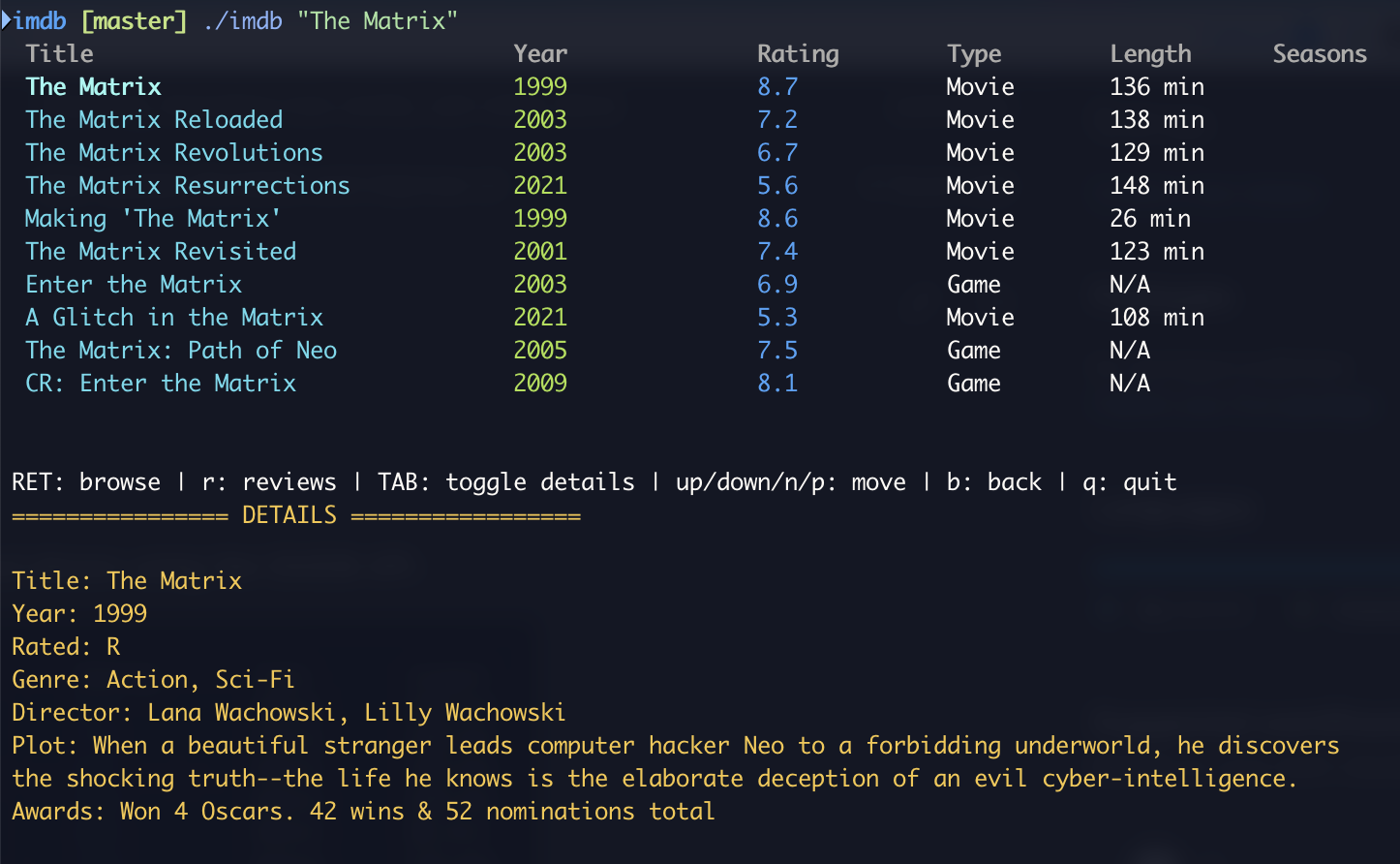Click the './imdb' command text

click(242, 20)
